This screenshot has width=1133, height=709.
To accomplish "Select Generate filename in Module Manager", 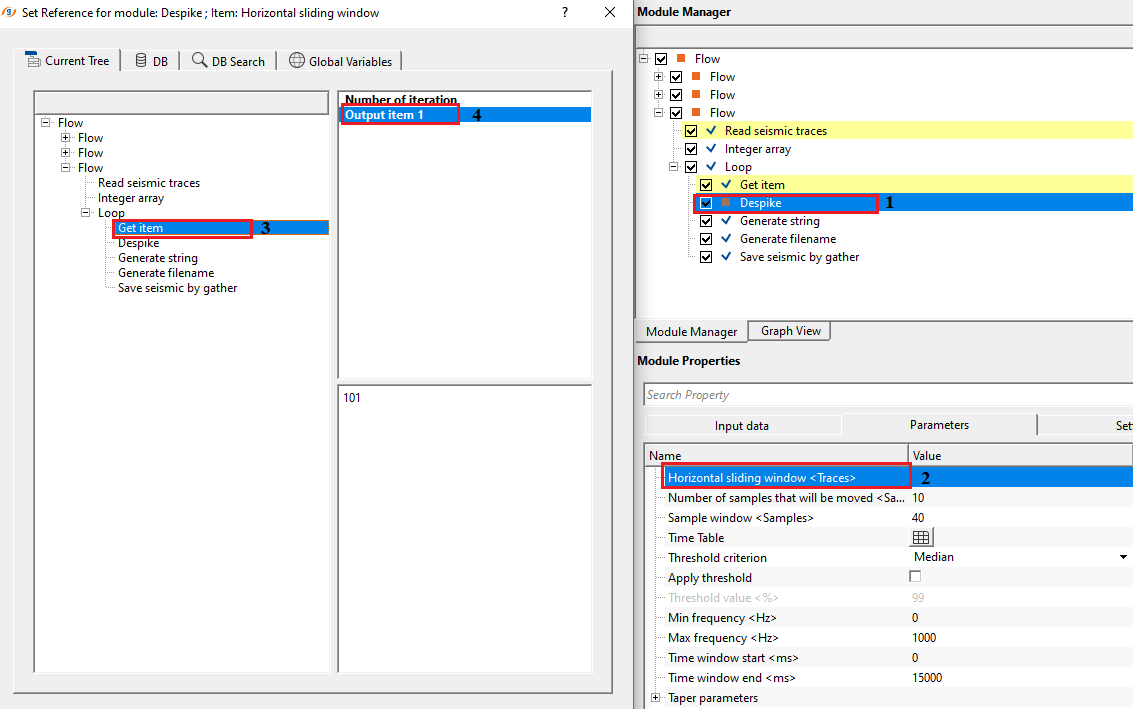I will [787, 239].
